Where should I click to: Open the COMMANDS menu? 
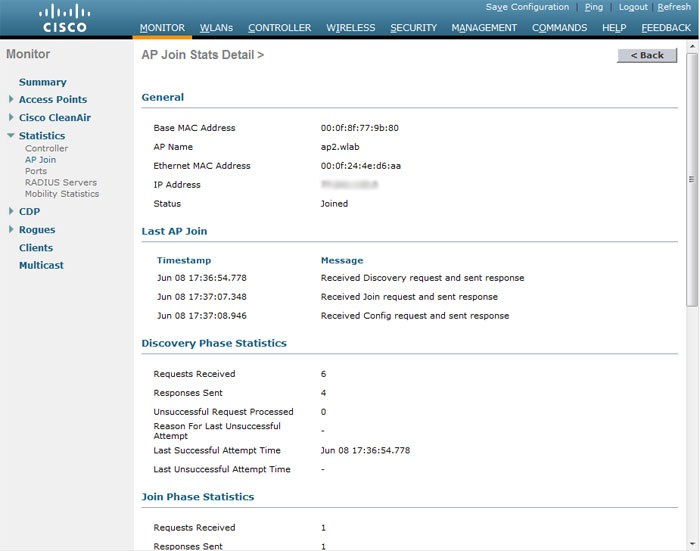559,28
